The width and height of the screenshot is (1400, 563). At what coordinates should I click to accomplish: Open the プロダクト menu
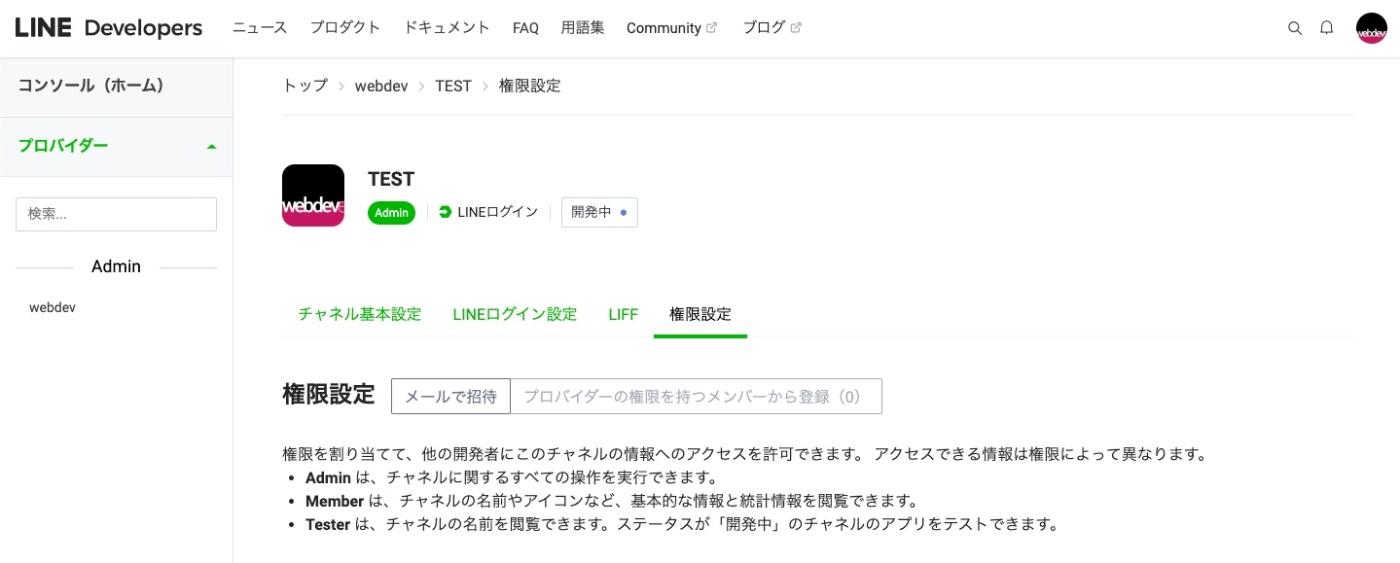coord(345,28)
